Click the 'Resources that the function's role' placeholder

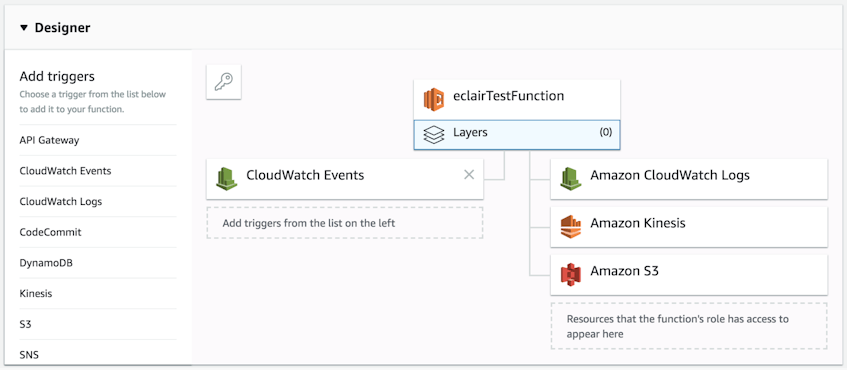689,326
